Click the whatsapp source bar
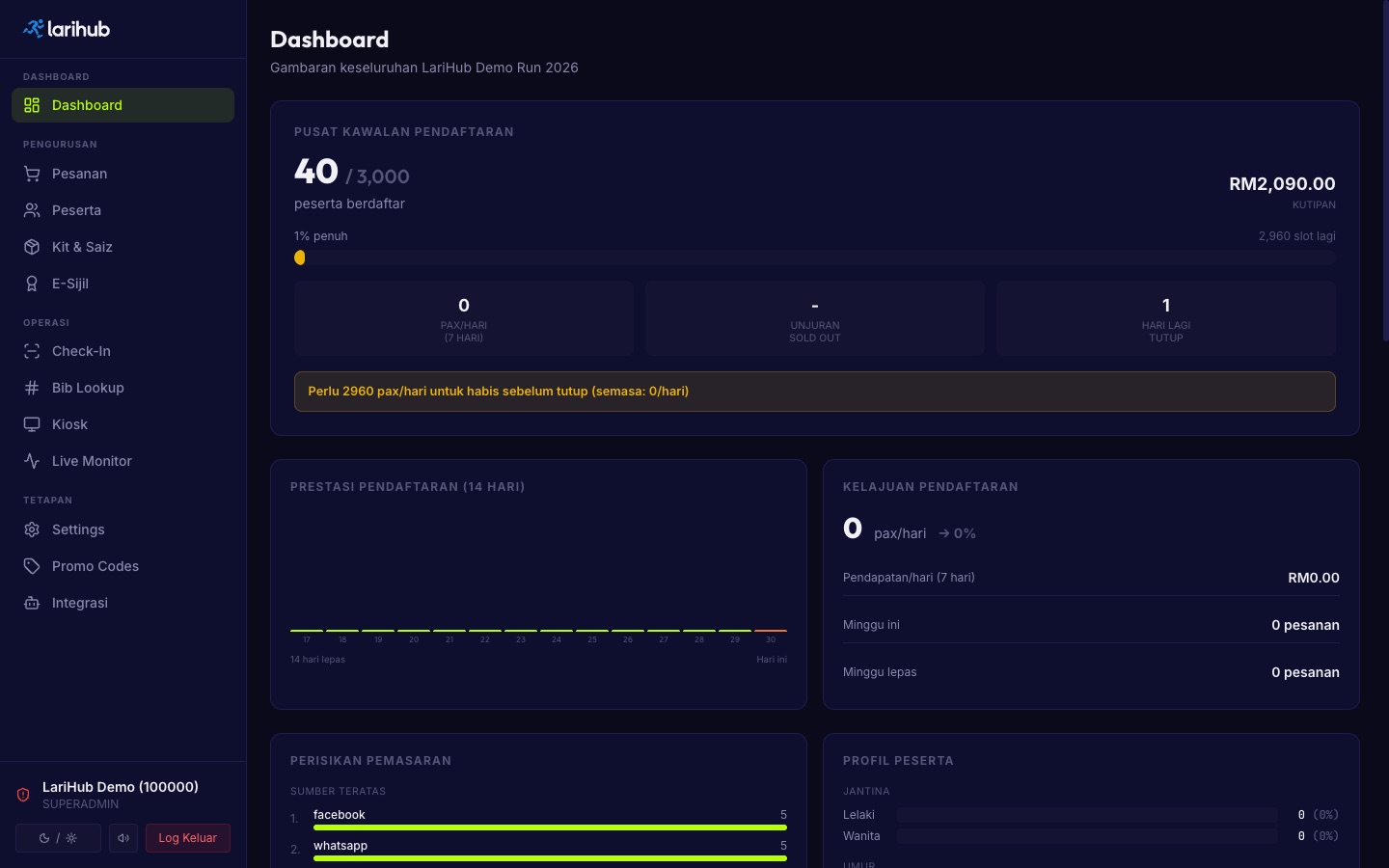This screenshot has height=868, width=1389. point(550,858)
